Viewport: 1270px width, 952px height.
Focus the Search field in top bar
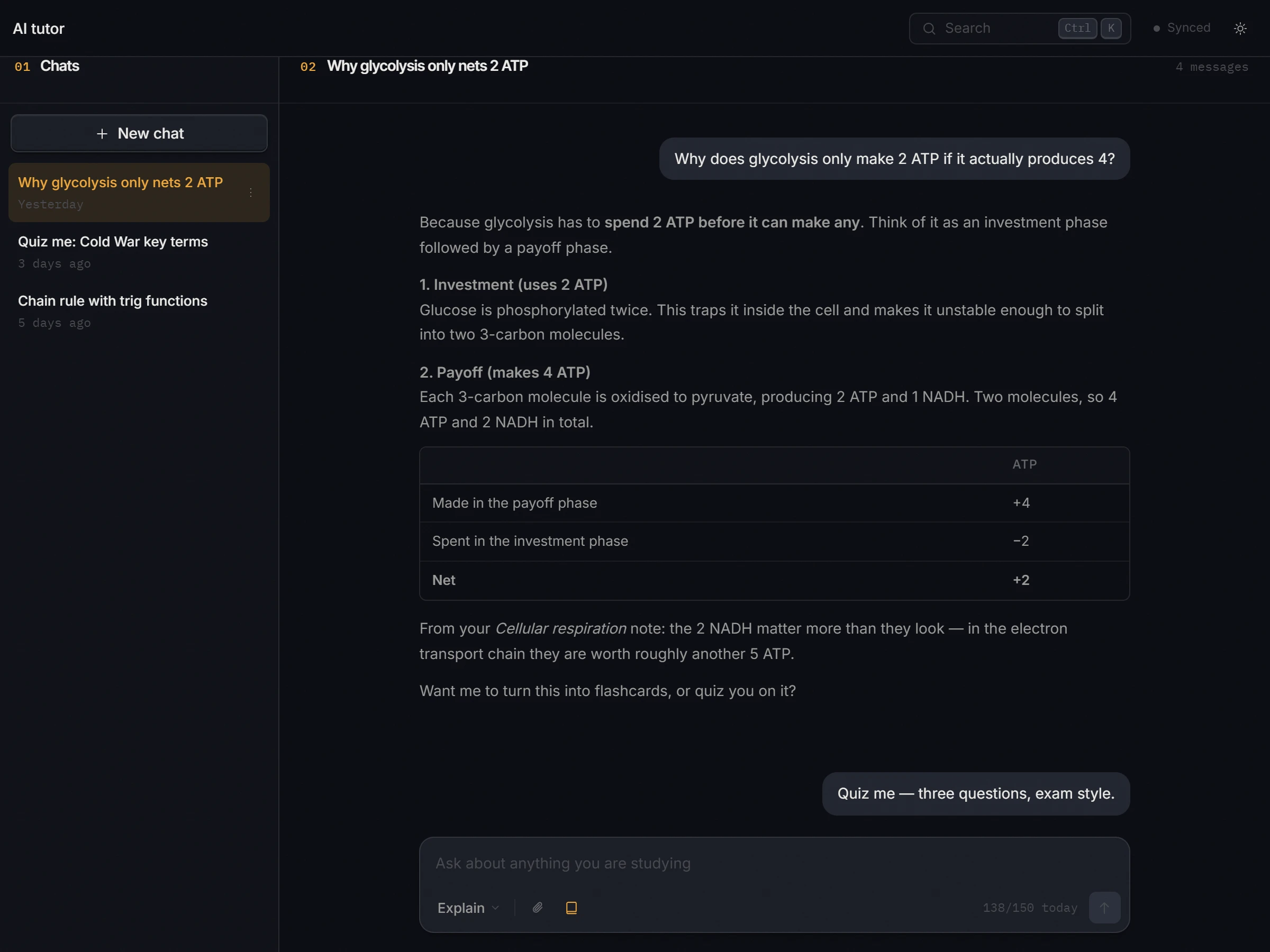1020,28
